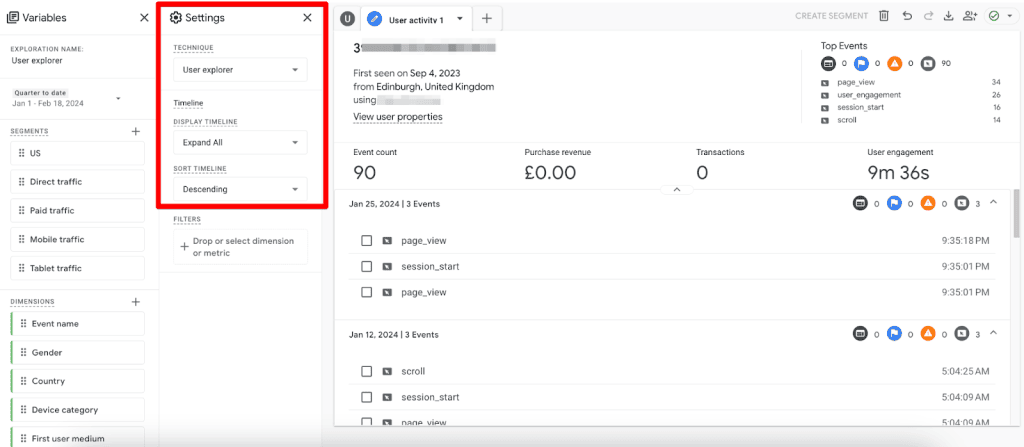Click the orange warning icon in Jan 25 header
Screen dimensions: 1024x447
[928, 204]
